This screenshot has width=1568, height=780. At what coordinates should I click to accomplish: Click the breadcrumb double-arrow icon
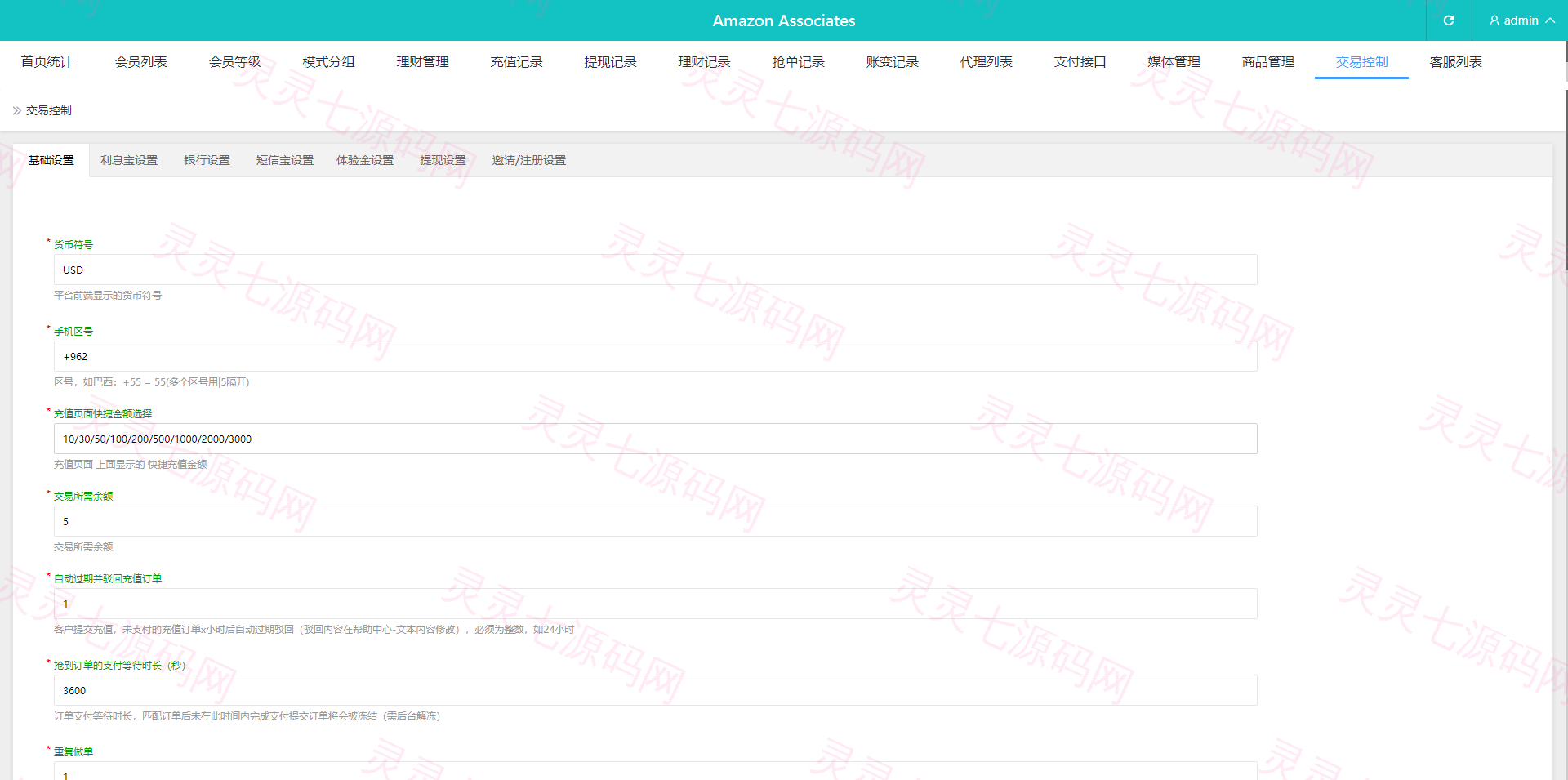(17, 110)
